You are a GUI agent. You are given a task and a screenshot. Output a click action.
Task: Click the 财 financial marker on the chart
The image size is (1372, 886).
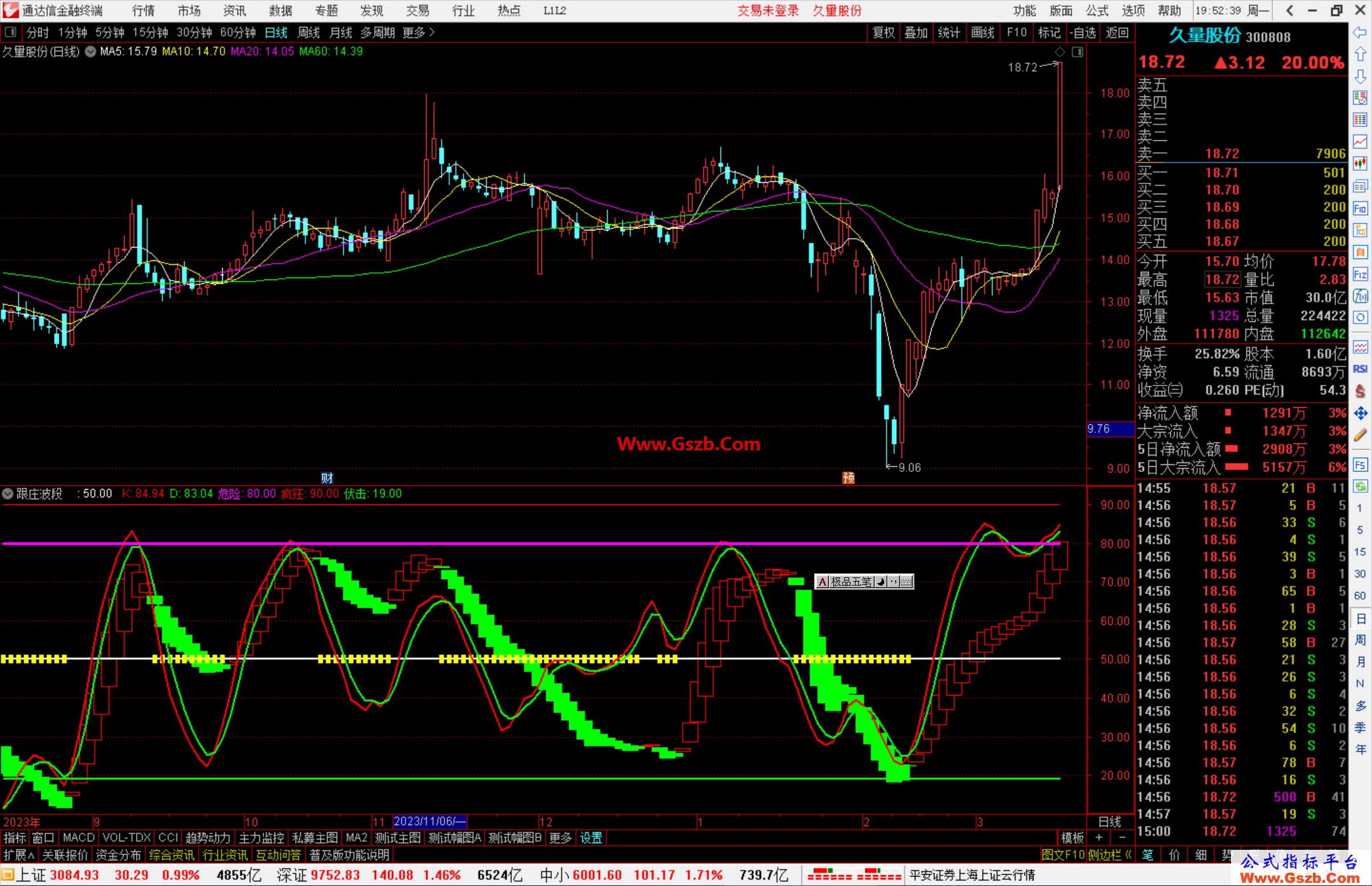[x=327, y=478]
